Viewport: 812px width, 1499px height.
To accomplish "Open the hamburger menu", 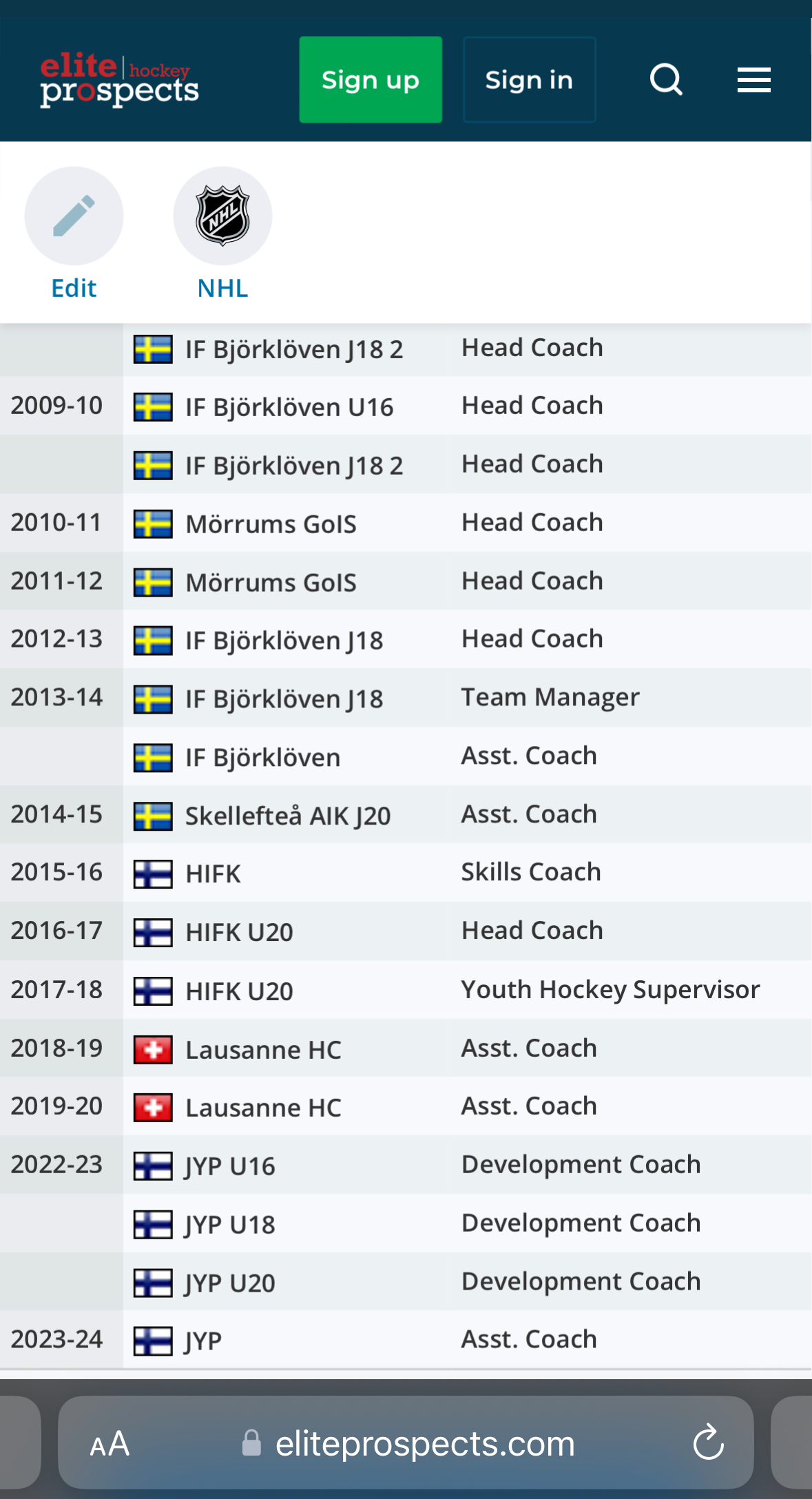I will 753,80.
